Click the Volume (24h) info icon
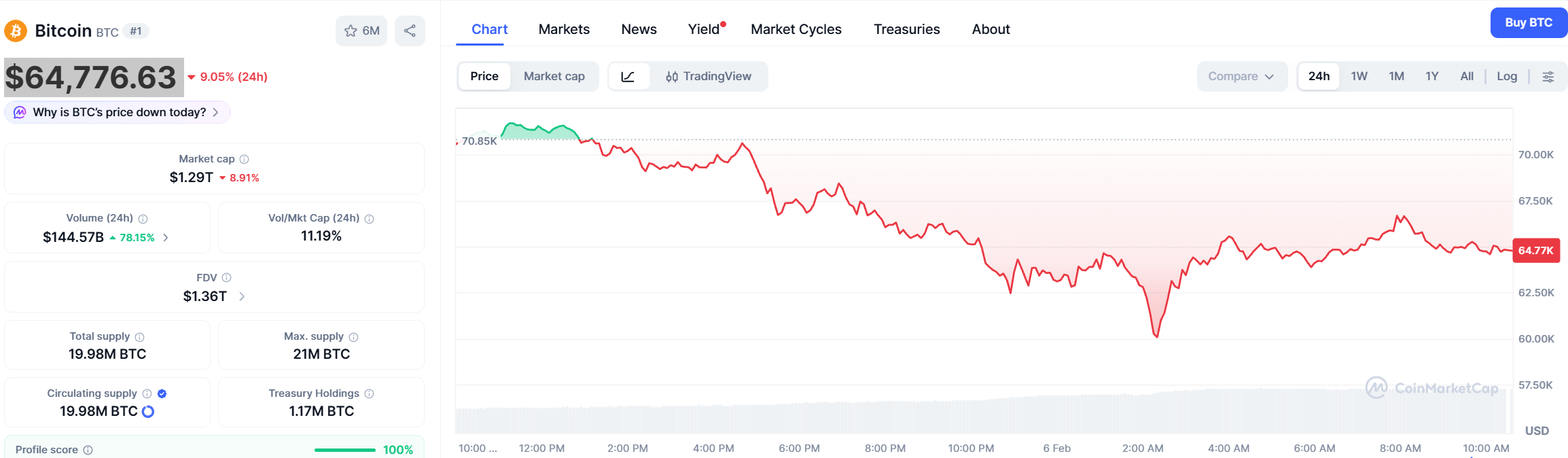Screen dimensions: 1568x458 pos(143,219)
